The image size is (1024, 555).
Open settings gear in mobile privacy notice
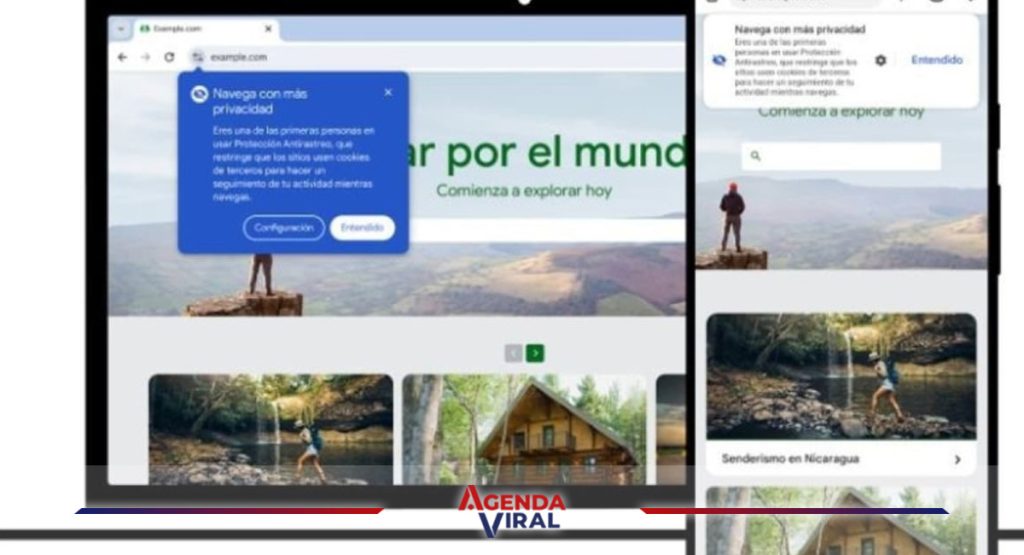880,60
